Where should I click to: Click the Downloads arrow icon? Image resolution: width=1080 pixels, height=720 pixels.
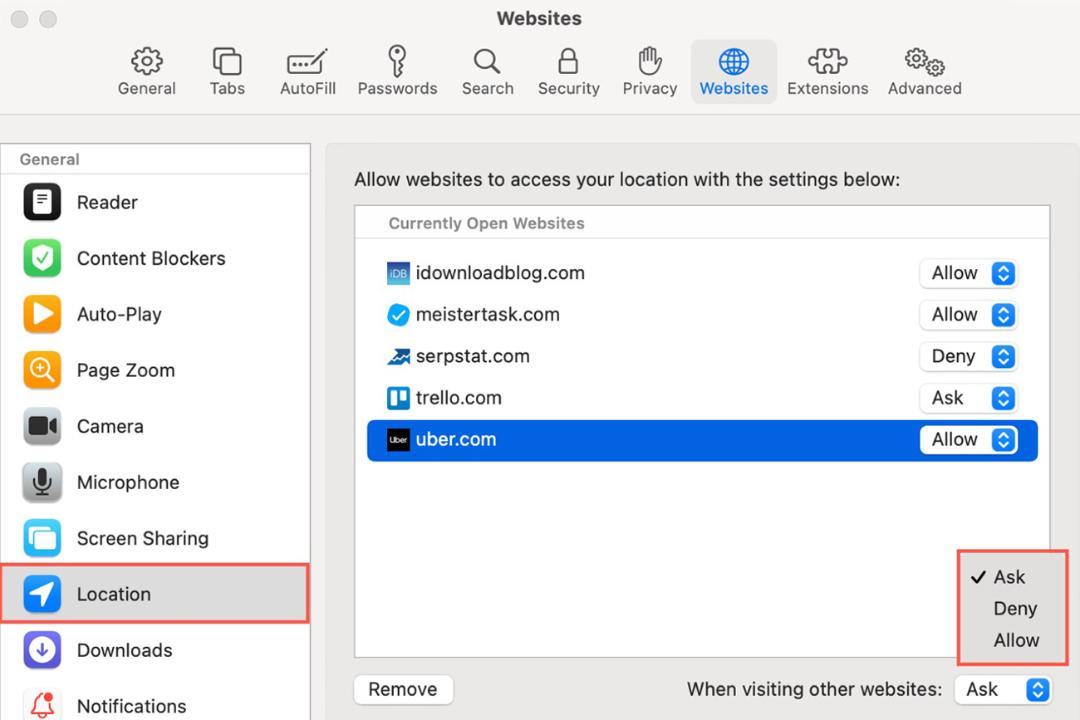[x=42, y=650]
